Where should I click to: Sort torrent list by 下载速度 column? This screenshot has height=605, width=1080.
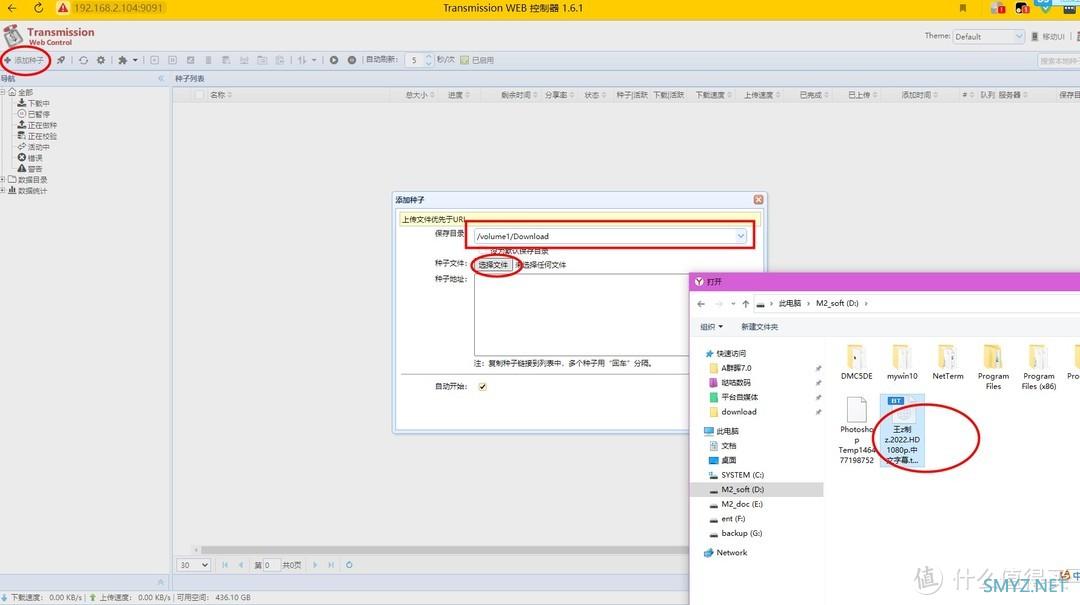[714, 95]
